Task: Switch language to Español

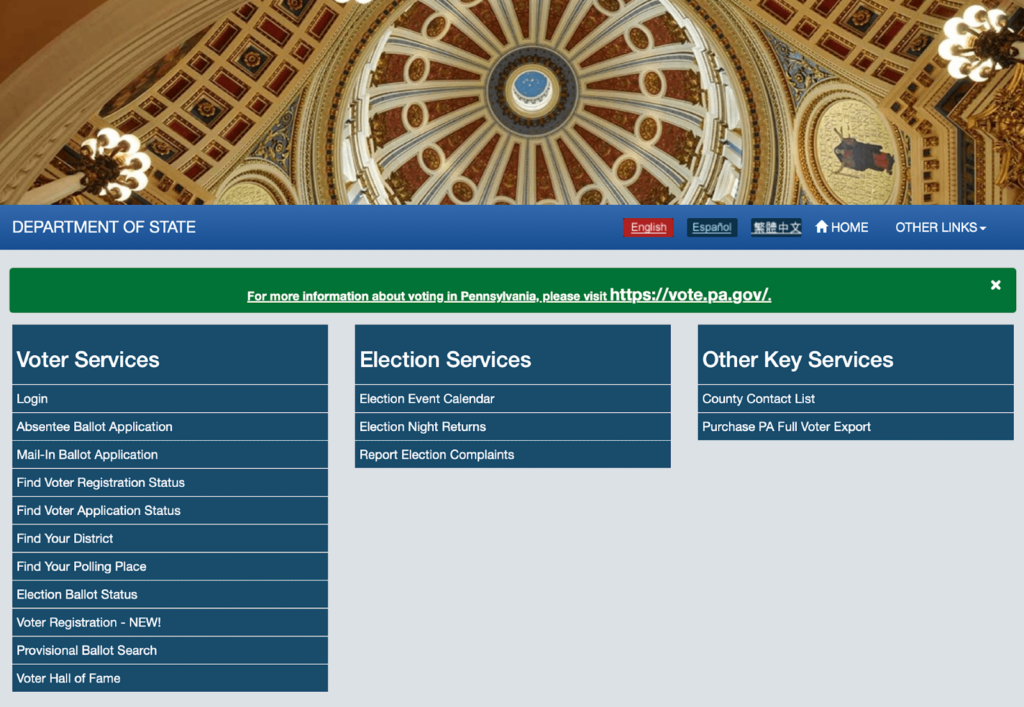Action: tap(711, 228)
